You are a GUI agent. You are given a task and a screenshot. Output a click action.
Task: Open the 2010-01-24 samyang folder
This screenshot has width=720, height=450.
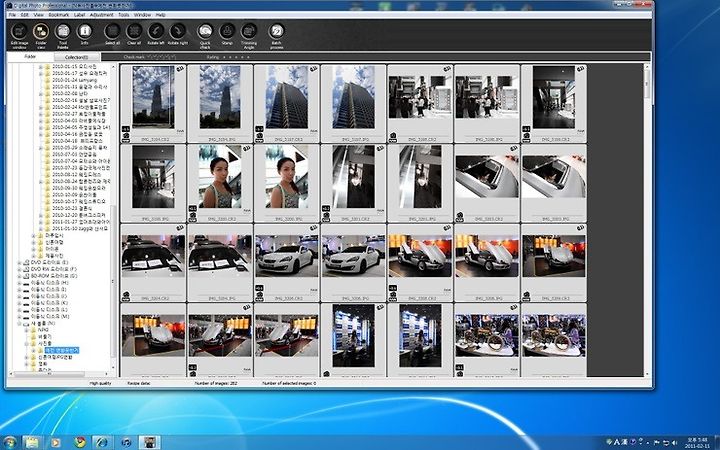click(x=74, y=80)
